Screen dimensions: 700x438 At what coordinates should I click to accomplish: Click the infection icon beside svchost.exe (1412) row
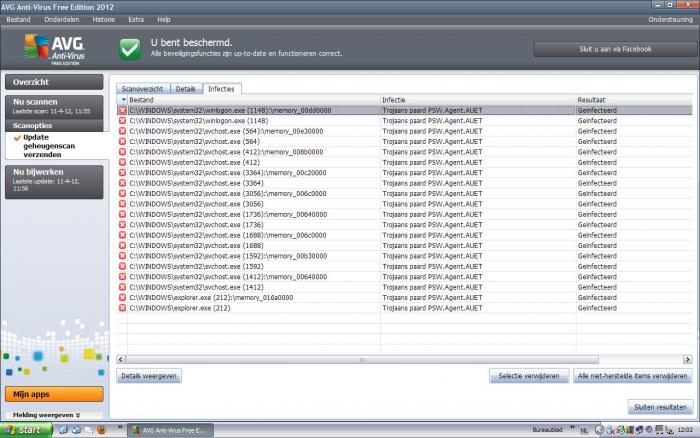tap(122, 287)
